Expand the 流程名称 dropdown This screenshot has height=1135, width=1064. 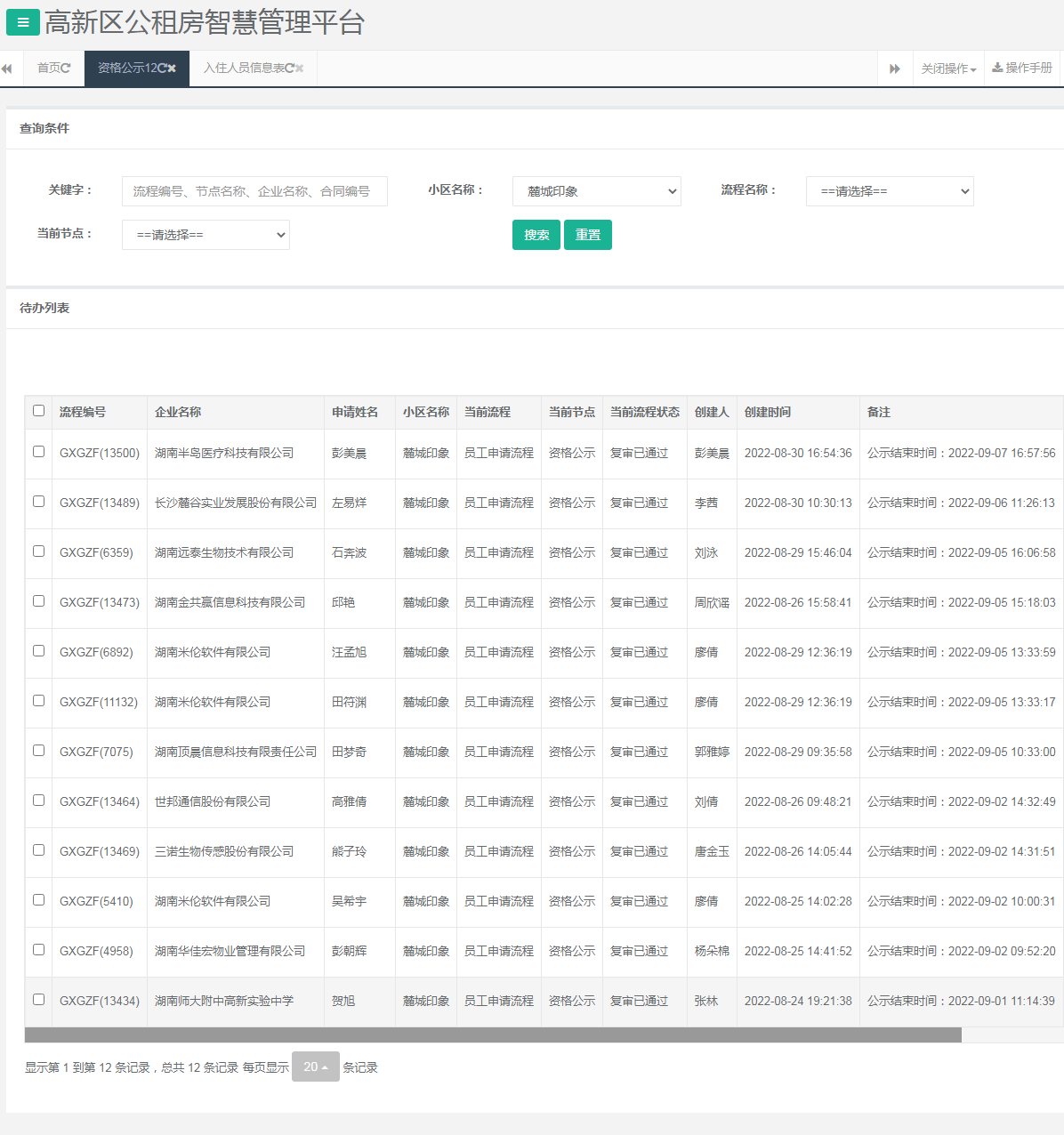pyautogui.click(x=890, y=191)
